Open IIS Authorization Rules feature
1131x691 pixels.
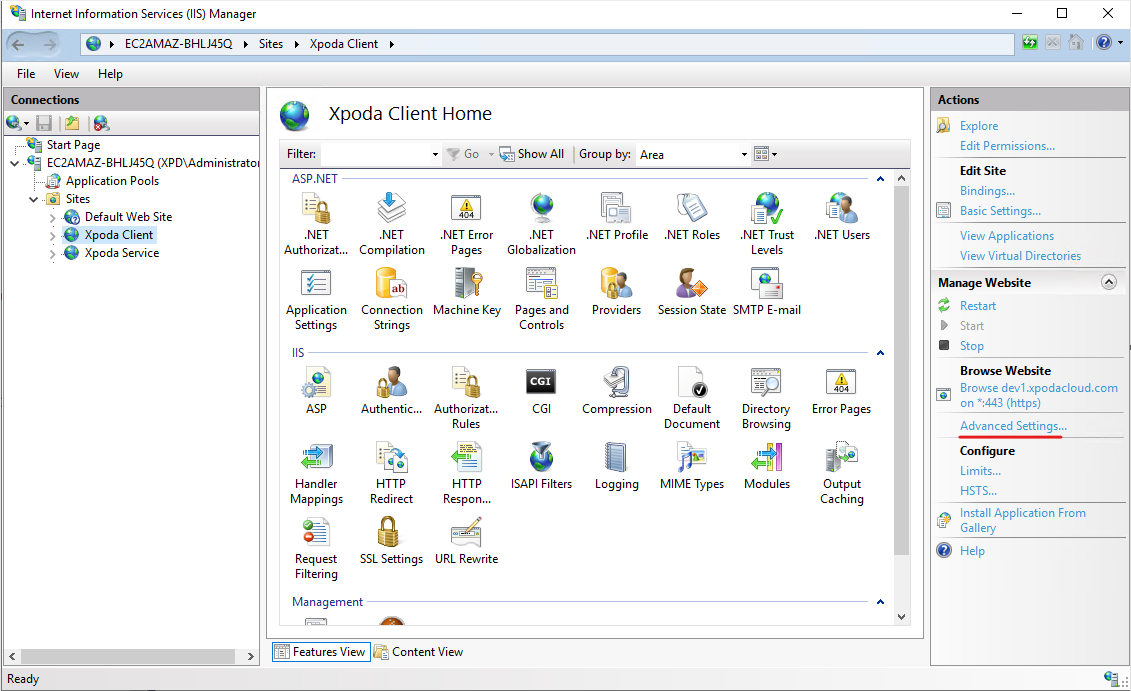[467, 398]
